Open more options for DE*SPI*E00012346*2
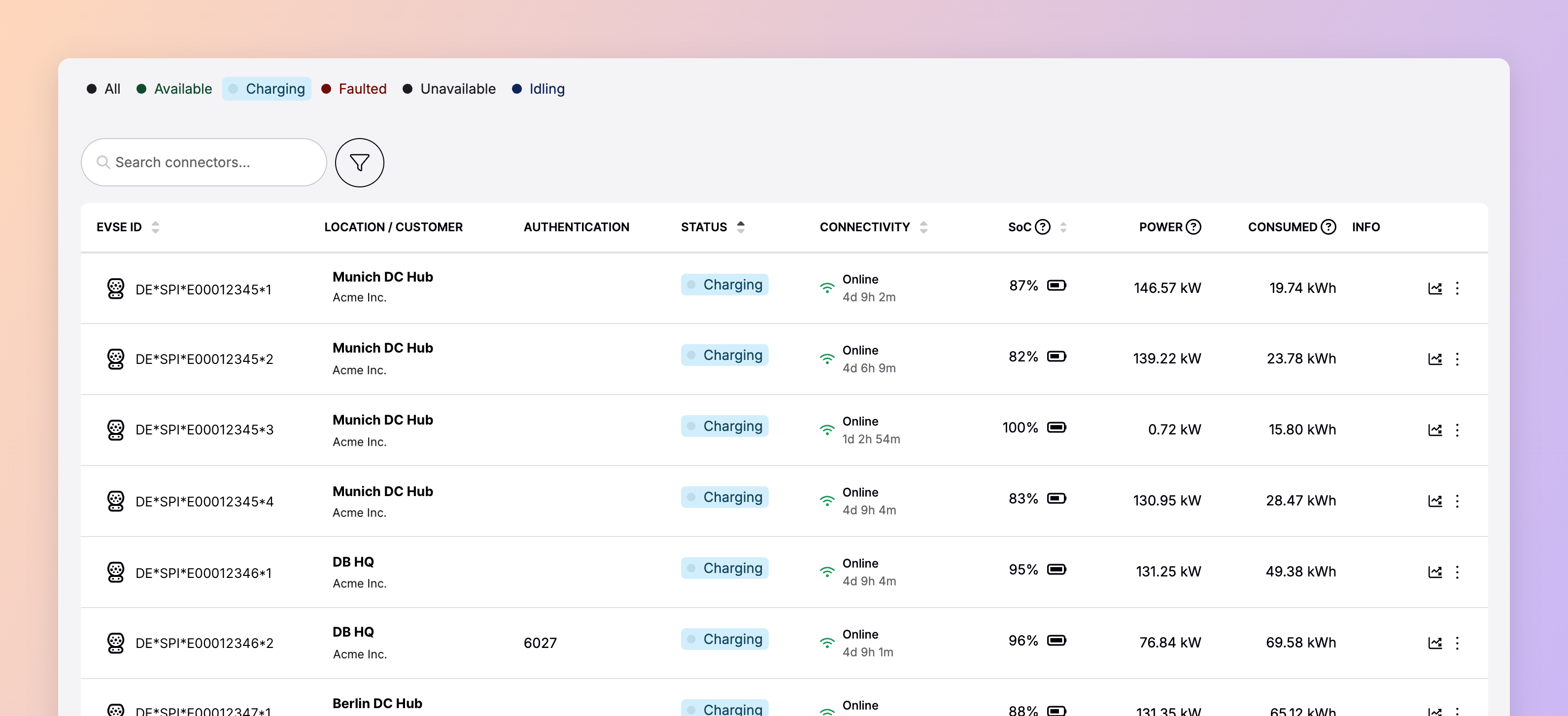This screenshot has height=716, width=1568. [1457, 643]
